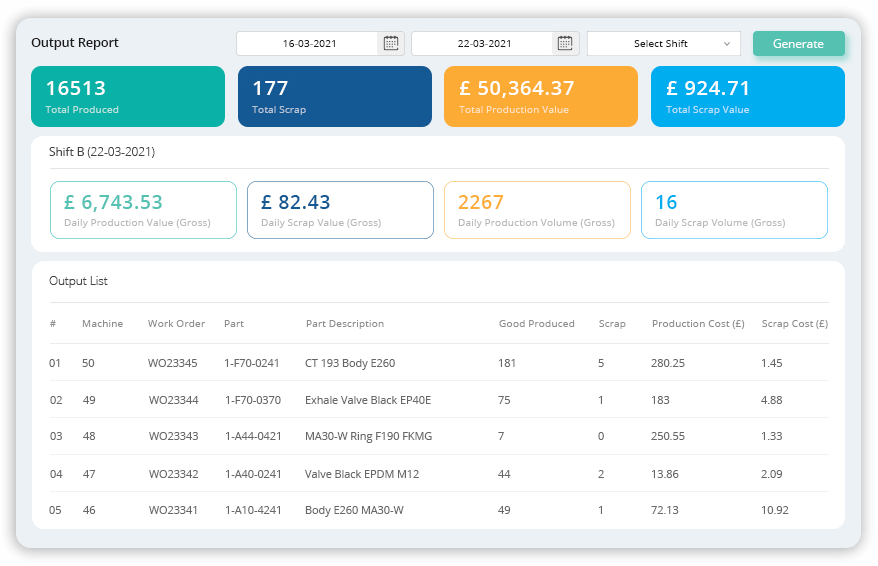
Task: Select the Total Scrap summary card
Action: [334, 97]
